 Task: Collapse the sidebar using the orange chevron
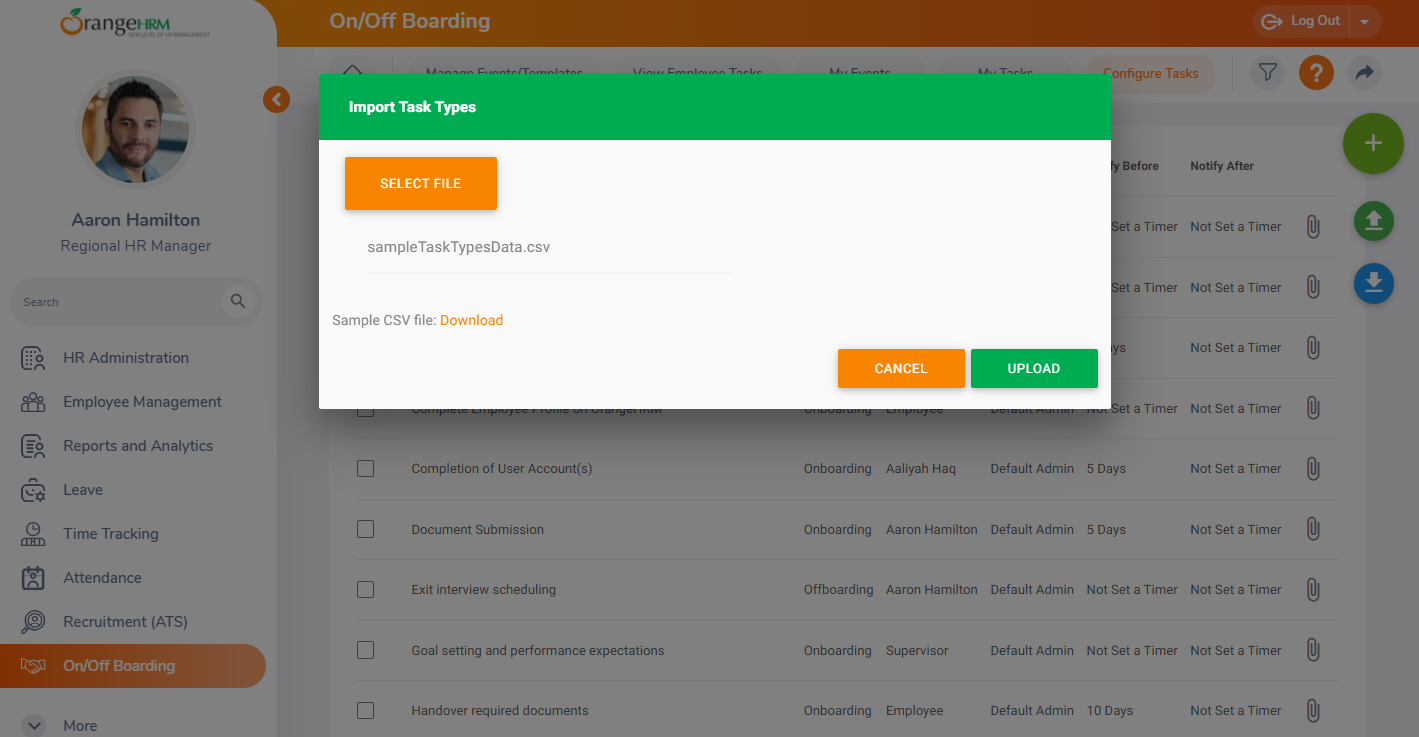point(276,99)
